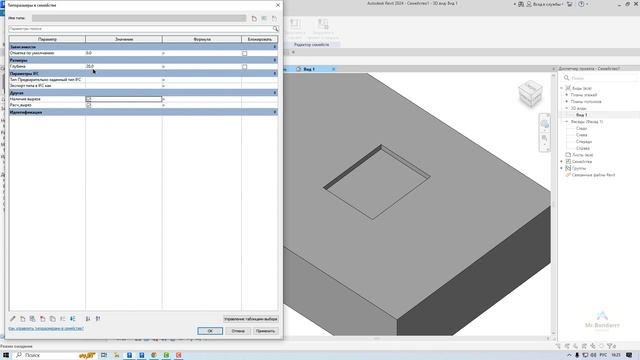Click the parameter search input field

pos(140,29)
